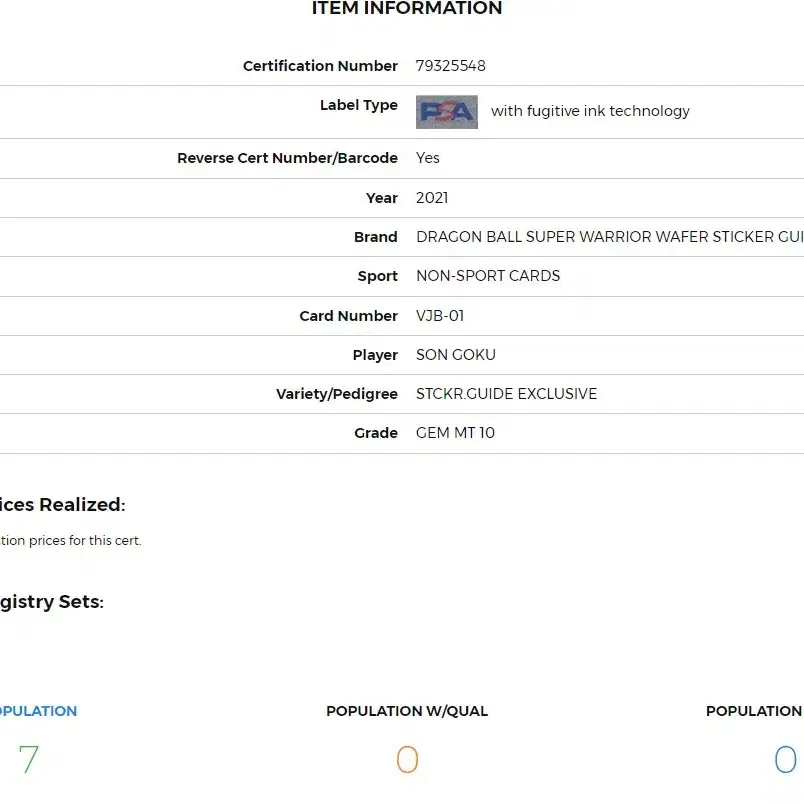The width and height of the screenshot is (804, 804).
Task: Click the STCKR.GUIDE EXCLUSIVE variety value
Action: tap(507, 393)
